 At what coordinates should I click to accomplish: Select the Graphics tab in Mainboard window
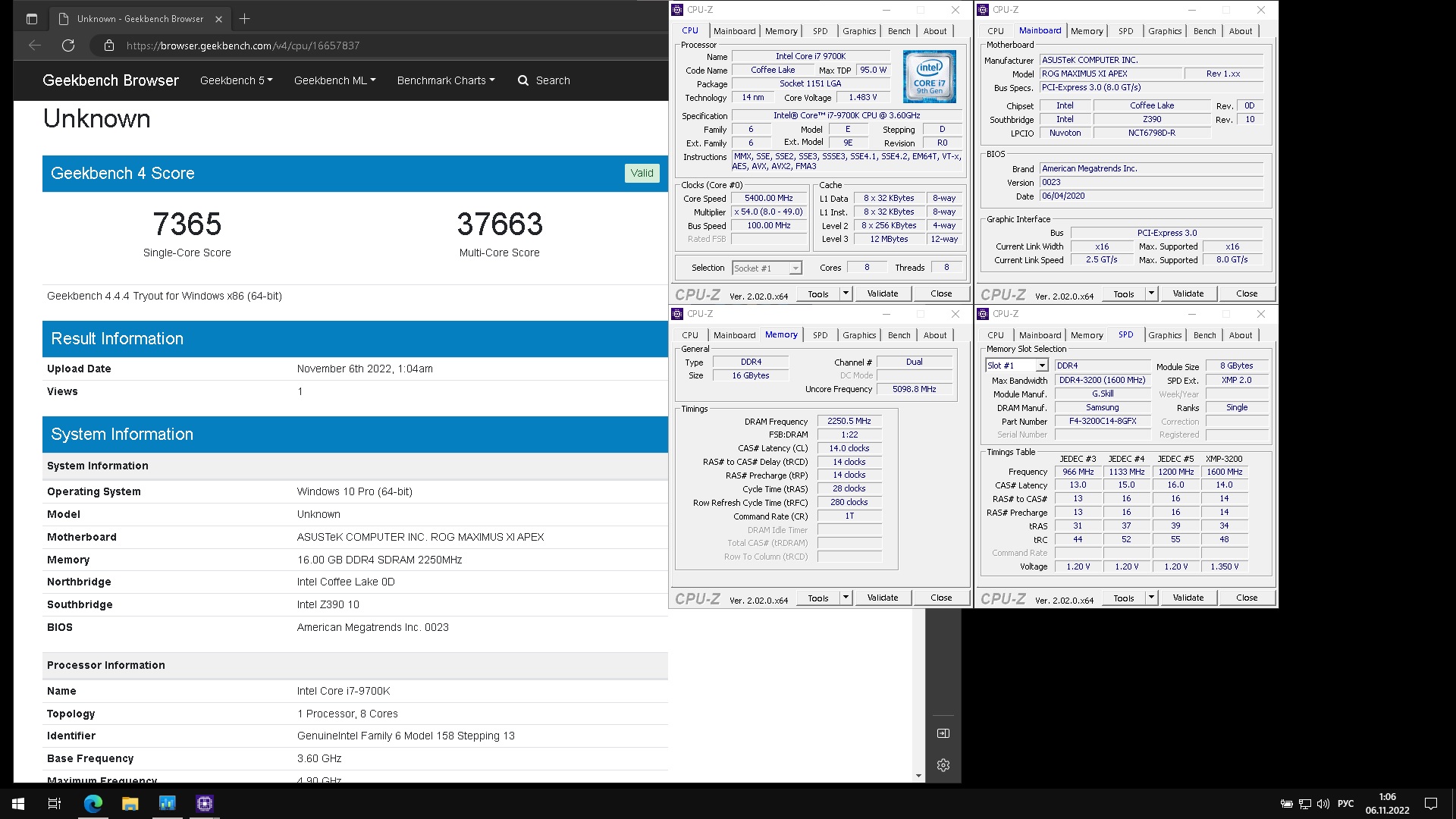coord(1165,31)
